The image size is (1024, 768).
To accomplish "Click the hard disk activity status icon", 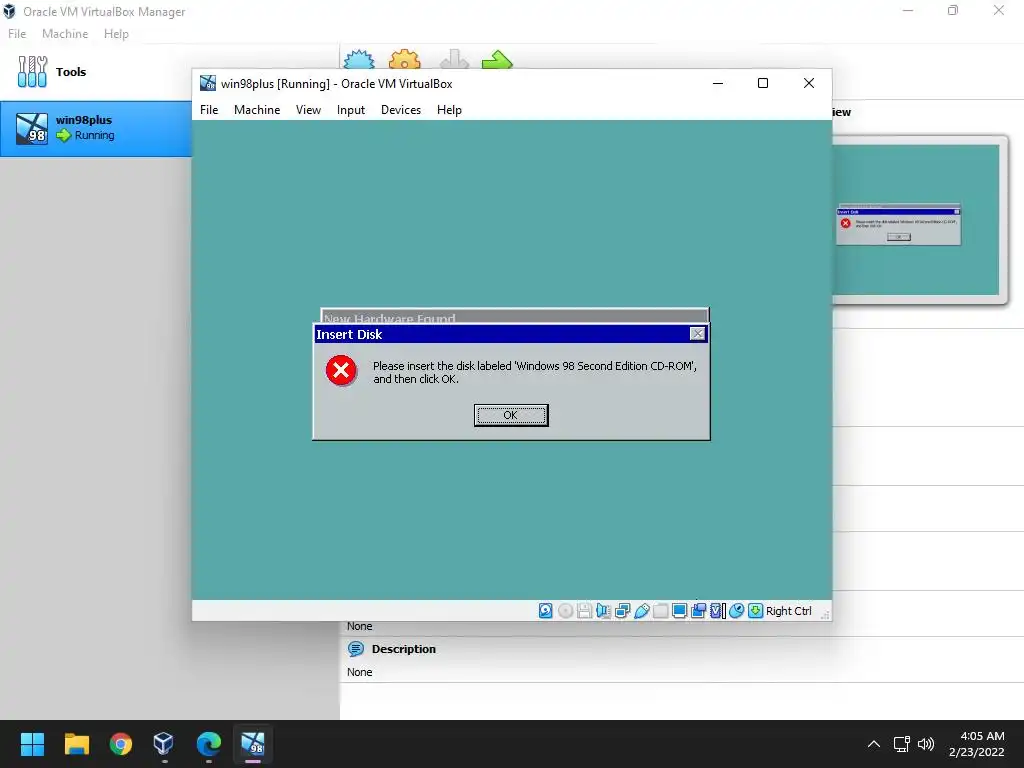I will pyautogui.click(x=545, y=611).
